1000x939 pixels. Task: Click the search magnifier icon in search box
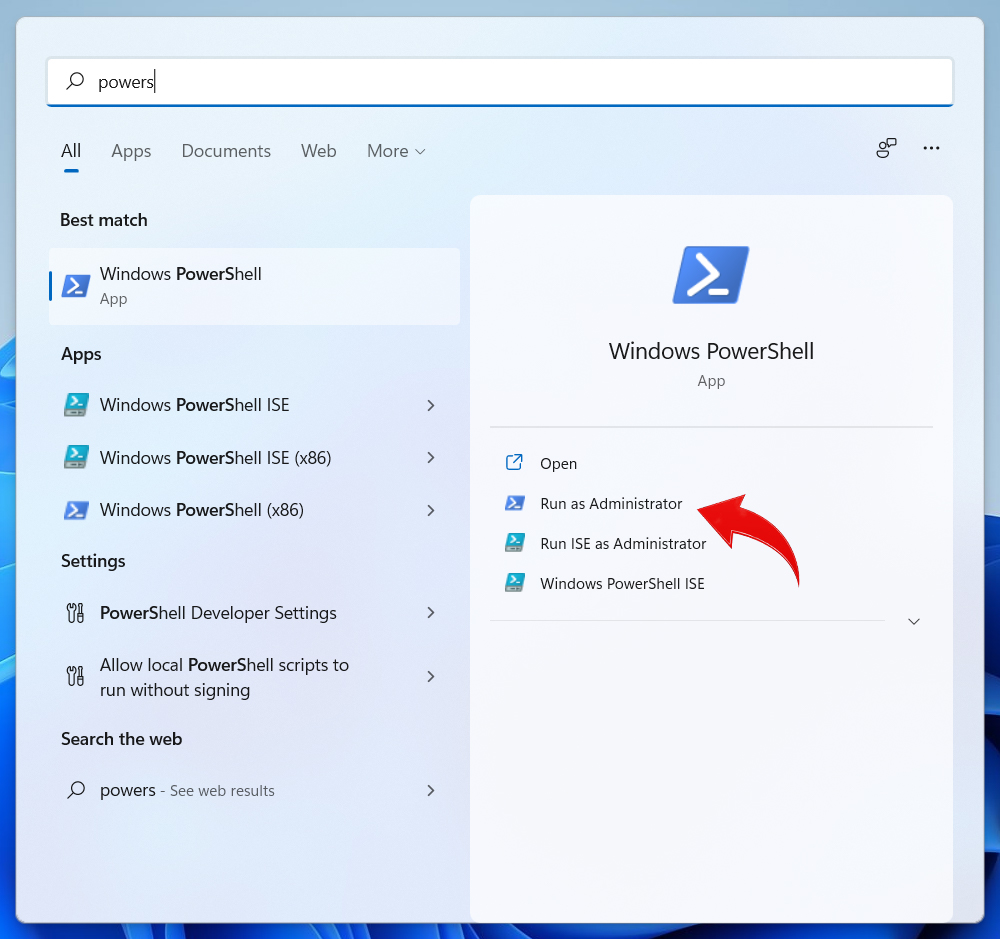[x=75, y=81]
